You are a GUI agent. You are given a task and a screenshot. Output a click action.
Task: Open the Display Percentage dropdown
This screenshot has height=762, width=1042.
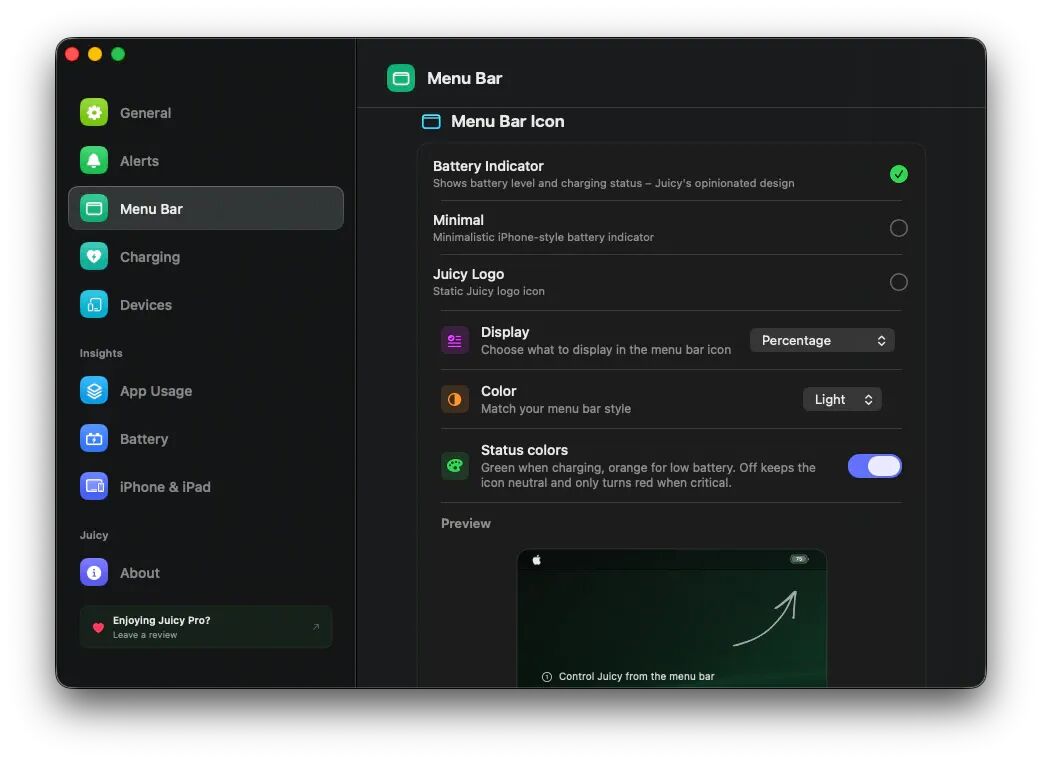point(822,340)
